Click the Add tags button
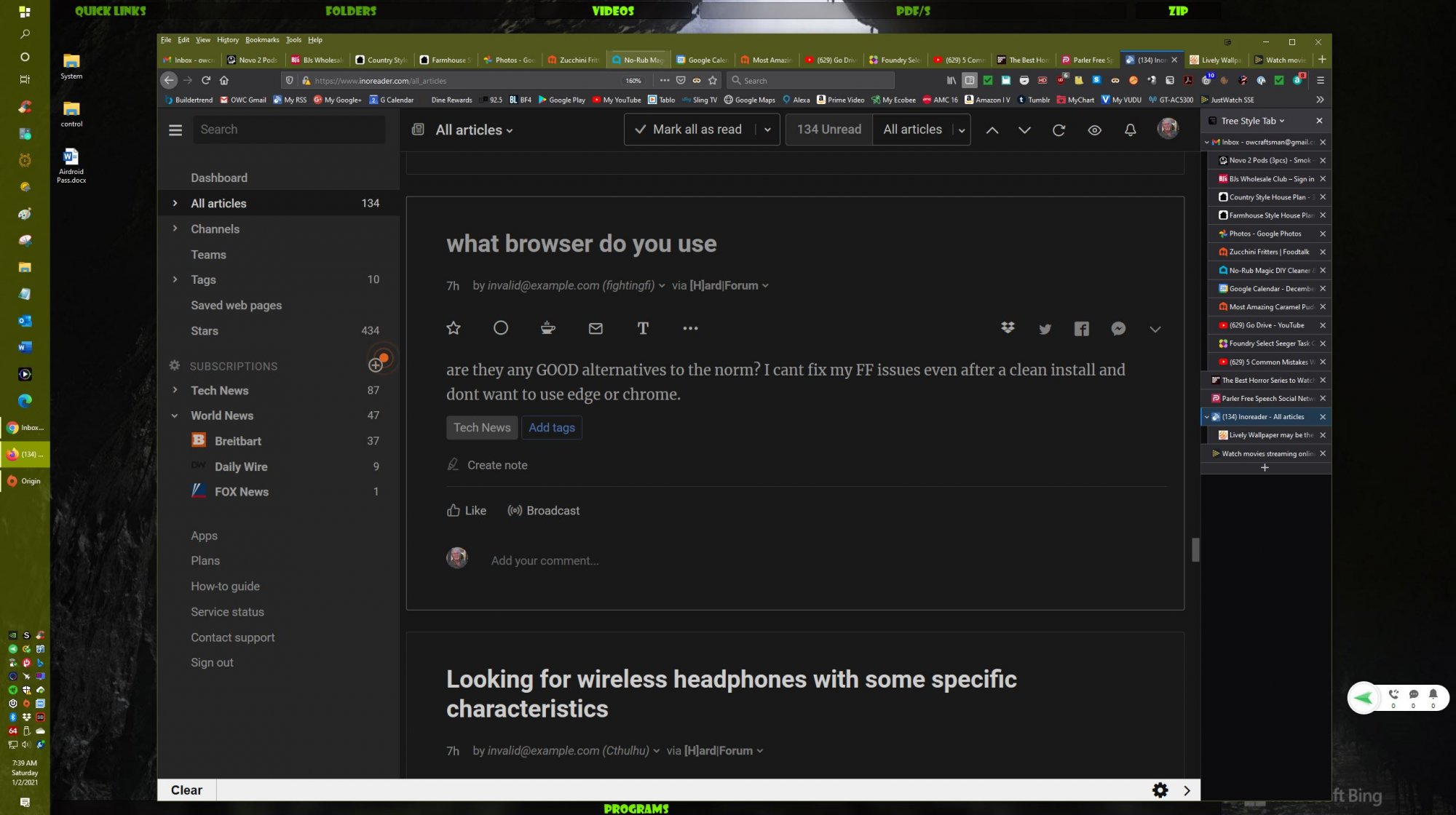Viewport: 1456px width, 815px height. tap(552, 428)
